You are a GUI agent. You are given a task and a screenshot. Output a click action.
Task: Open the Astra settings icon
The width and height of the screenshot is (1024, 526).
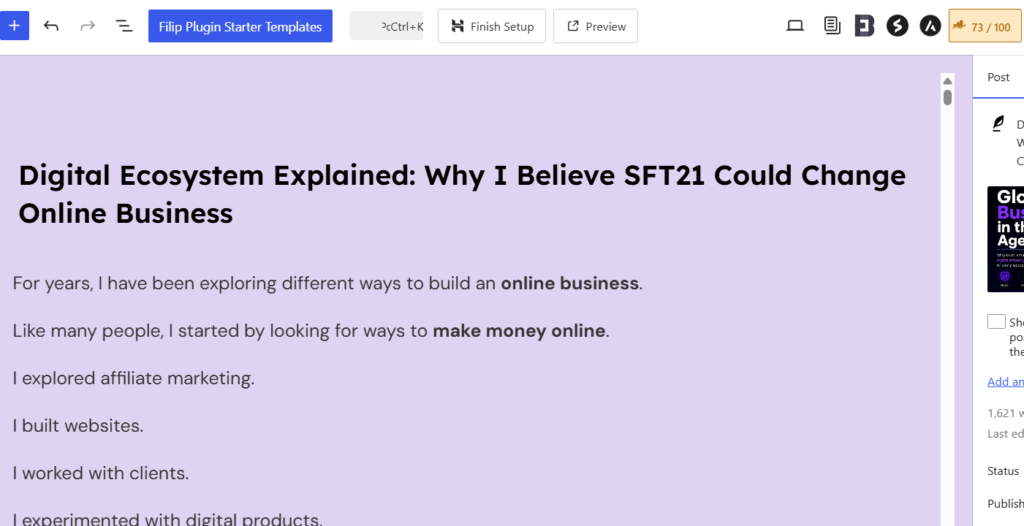point(930,26)
